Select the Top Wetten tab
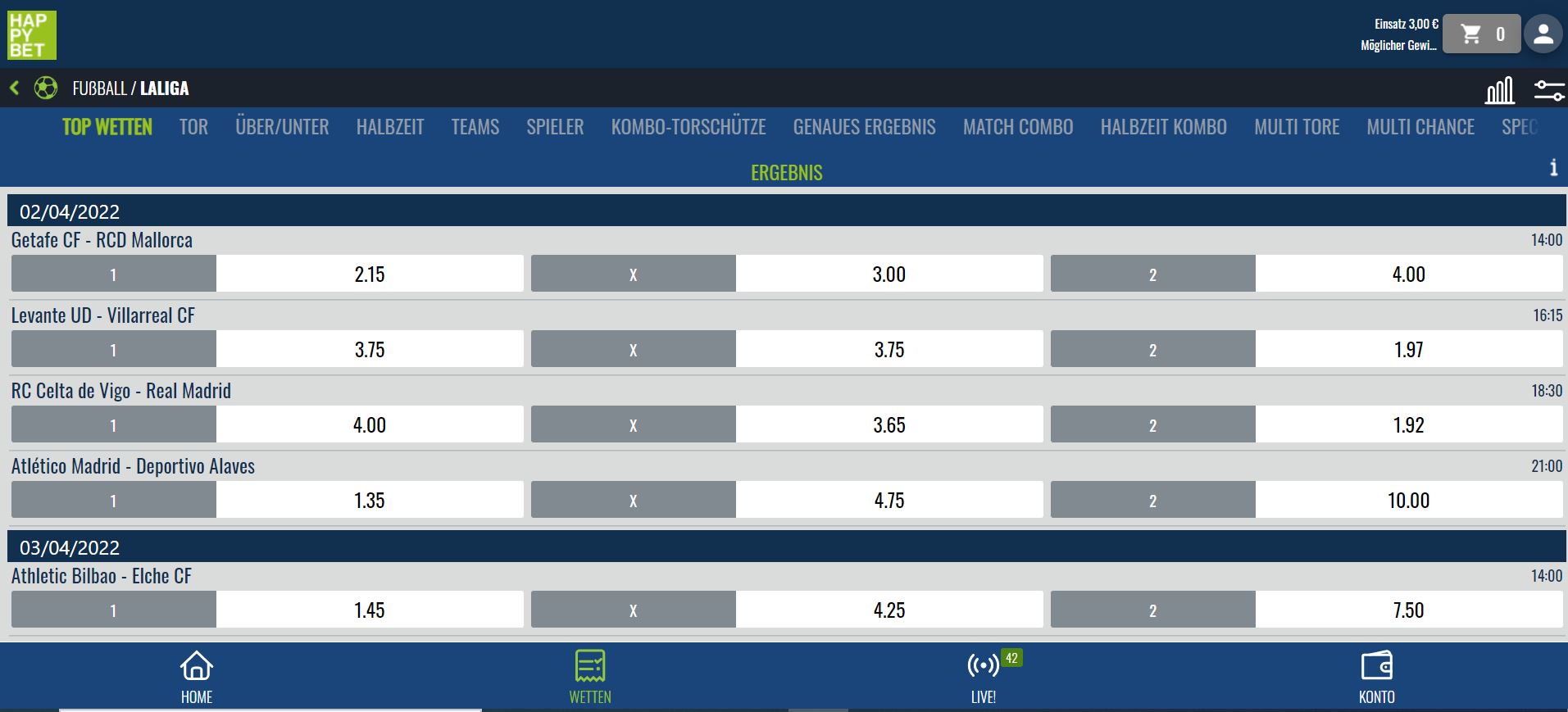Screen dimensions: 1568x712 (x=107, y=127)
